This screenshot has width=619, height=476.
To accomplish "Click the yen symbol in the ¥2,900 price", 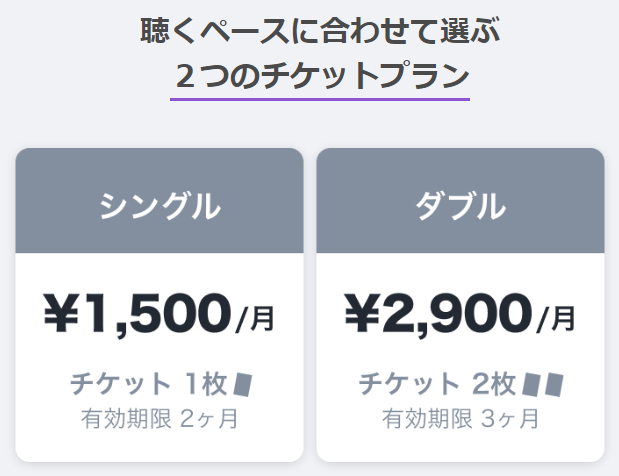I will pyautogui.click(x=362, y=313).
